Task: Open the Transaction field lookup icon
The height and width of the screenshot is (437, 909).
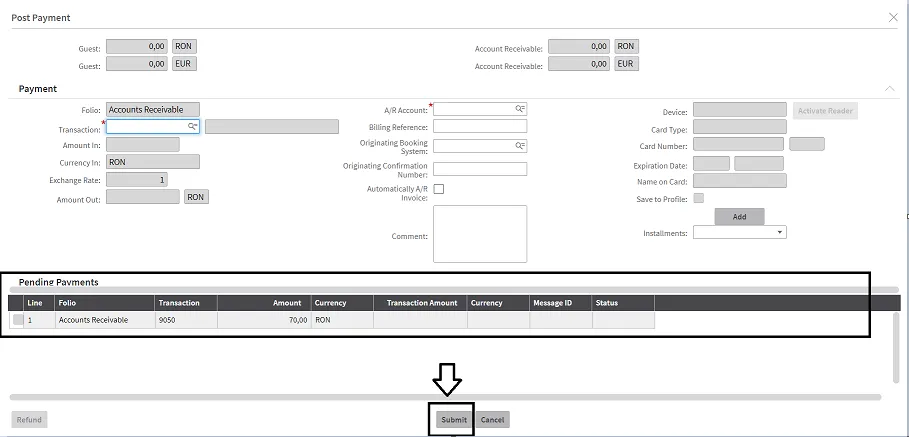Action: point(192,126)
